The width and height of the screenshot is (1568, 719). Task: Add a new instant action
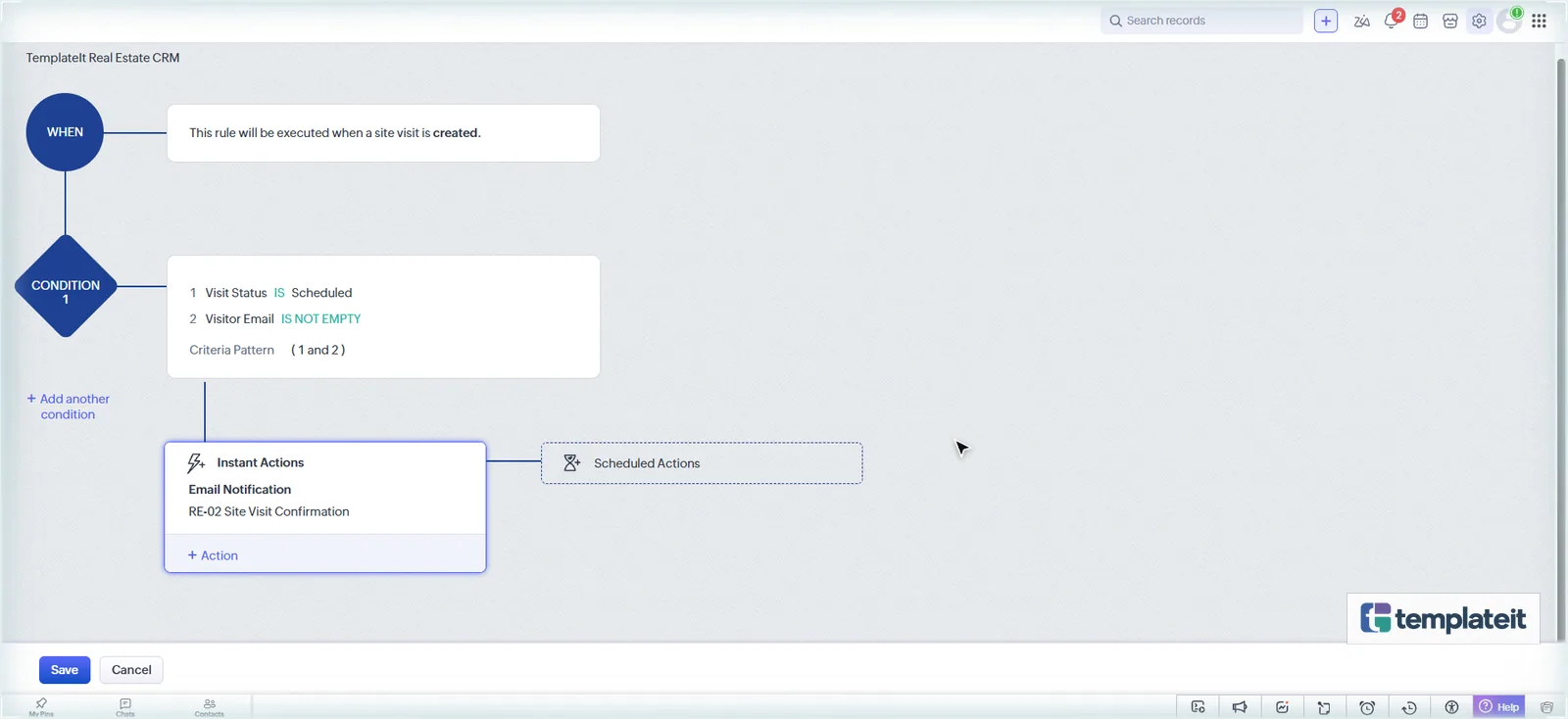(213, 555)
